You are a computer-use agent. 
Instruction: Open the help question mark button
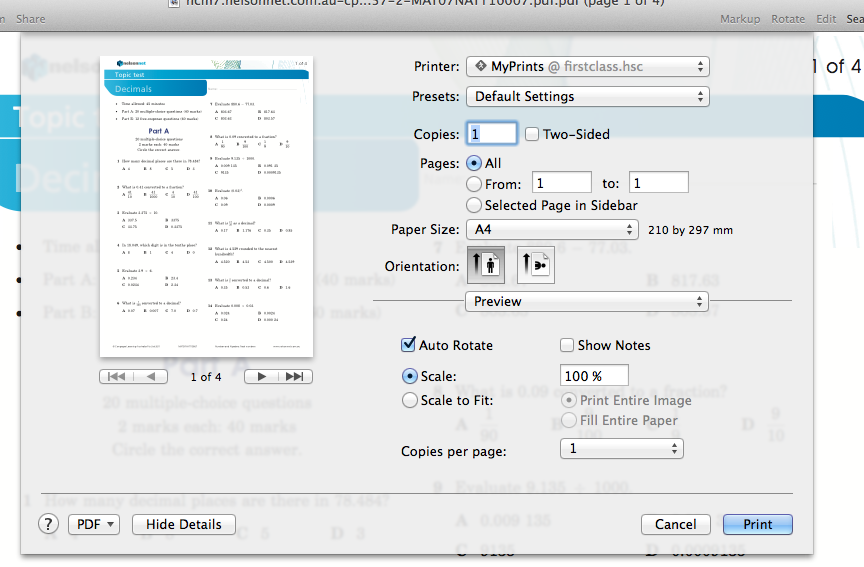[x=48, y=524]
